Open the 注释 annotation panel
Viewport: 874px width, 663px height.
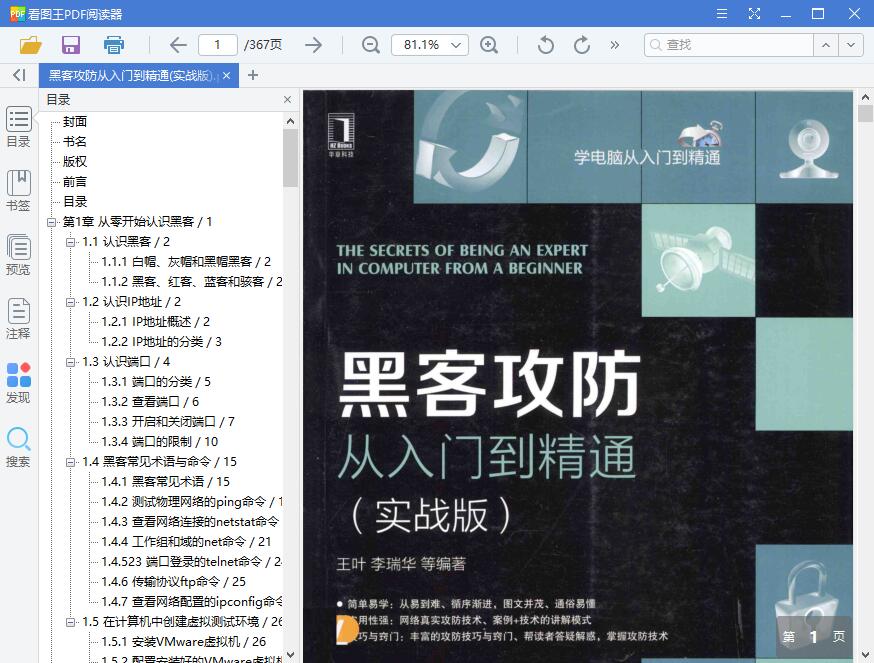[x=18, y=320]
